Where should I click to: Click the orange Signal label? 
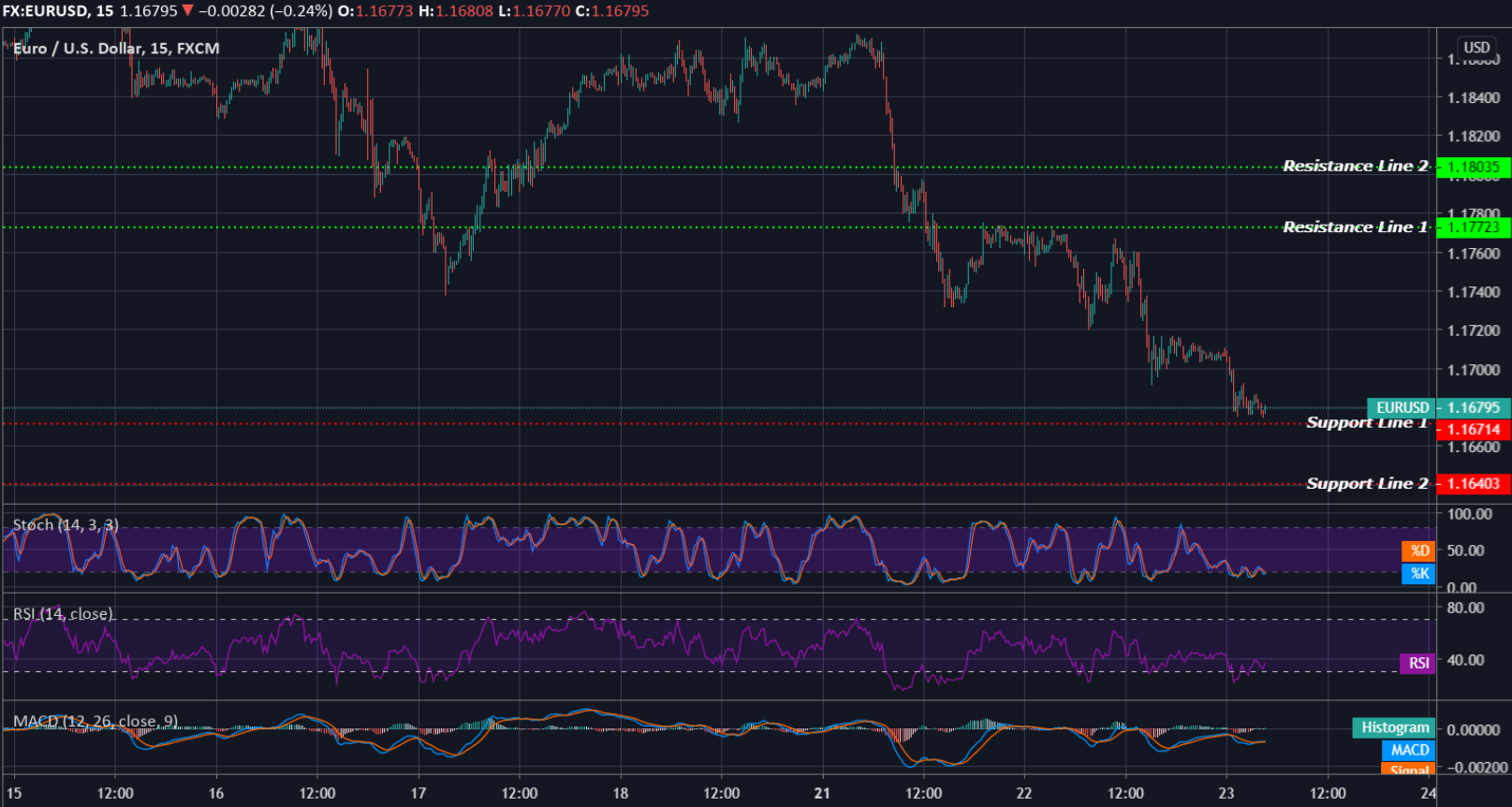click(x=1409, y=770)
